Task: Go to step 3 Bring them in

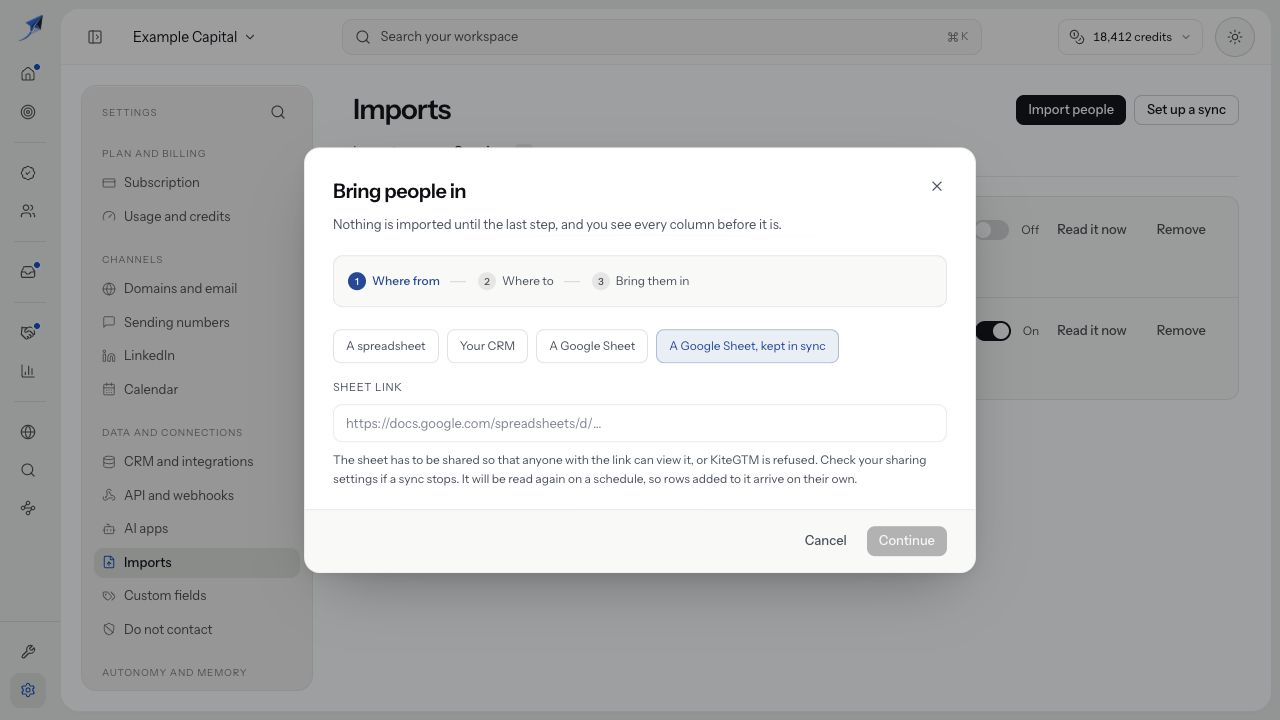Action: tap(641, 281)
